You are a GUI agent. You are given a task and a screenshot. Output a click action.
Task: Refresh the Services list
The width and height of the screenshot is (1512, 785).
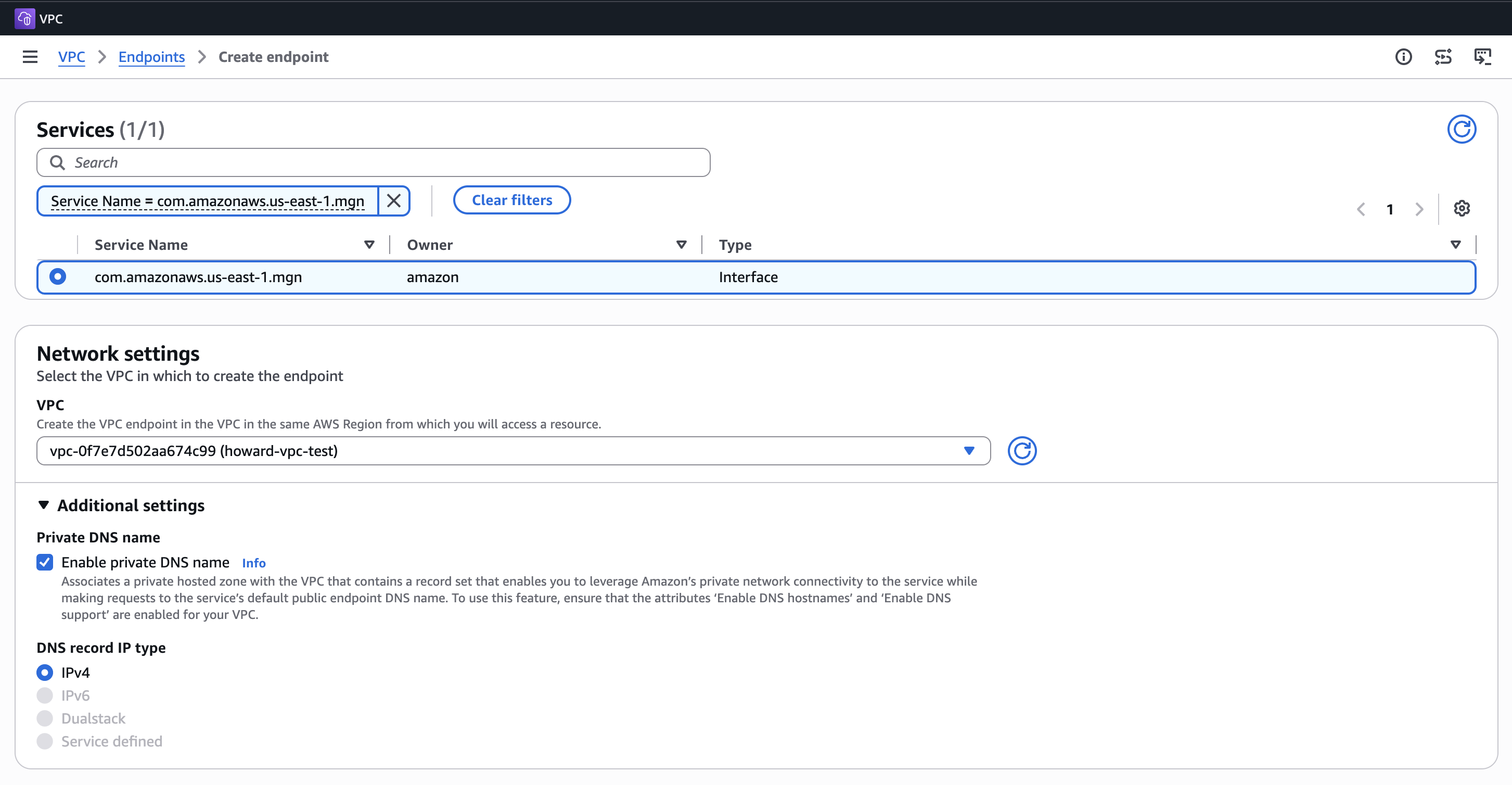tap(1461, 129)
